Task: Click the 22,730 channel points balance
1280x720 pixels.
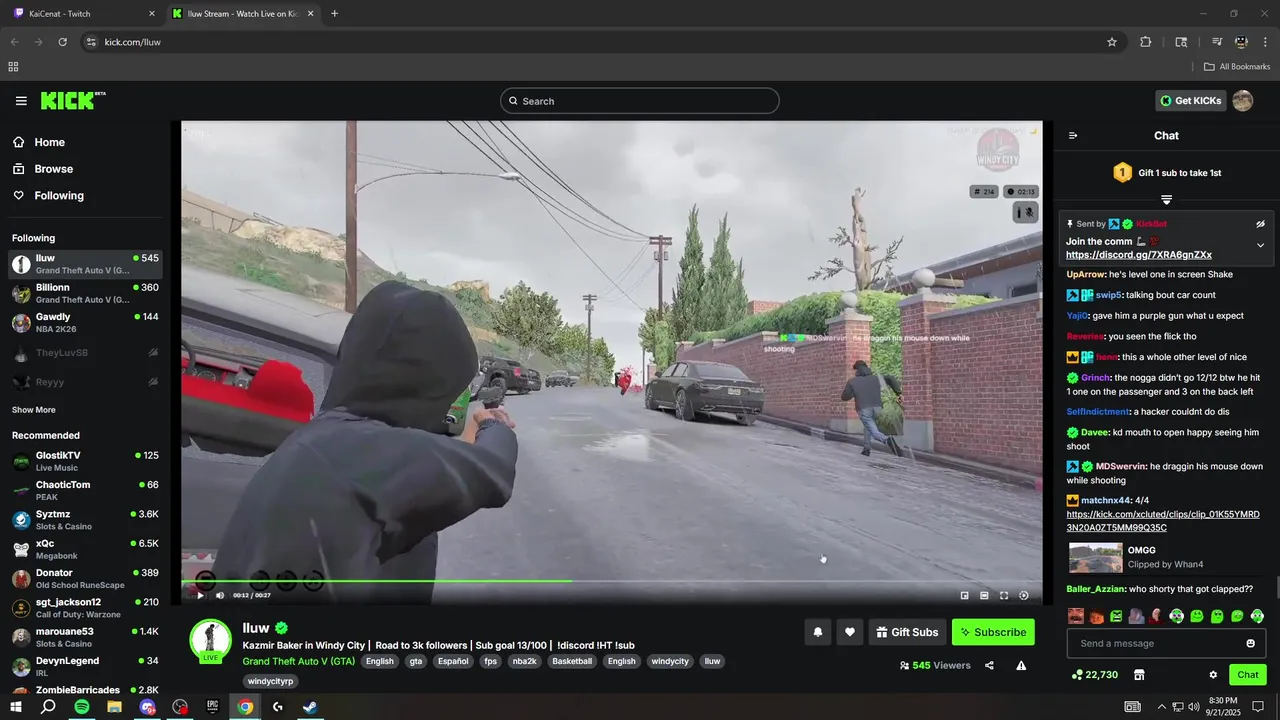Action: [x=1094, y=675]
